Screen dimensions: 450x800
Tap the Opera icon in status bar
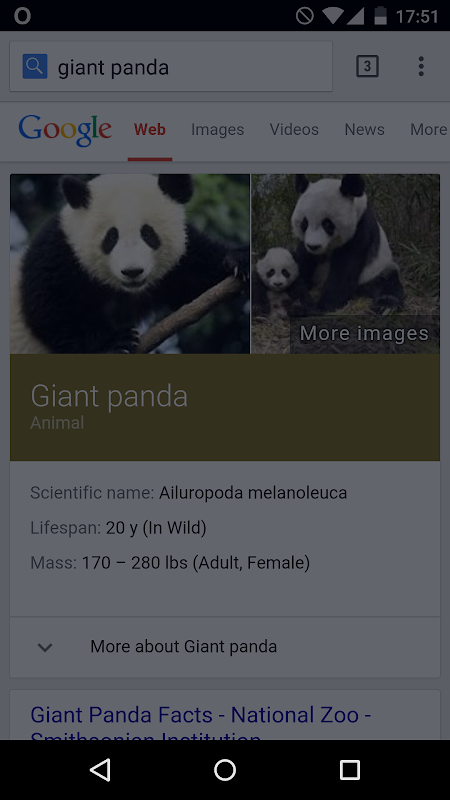(22, 16)
